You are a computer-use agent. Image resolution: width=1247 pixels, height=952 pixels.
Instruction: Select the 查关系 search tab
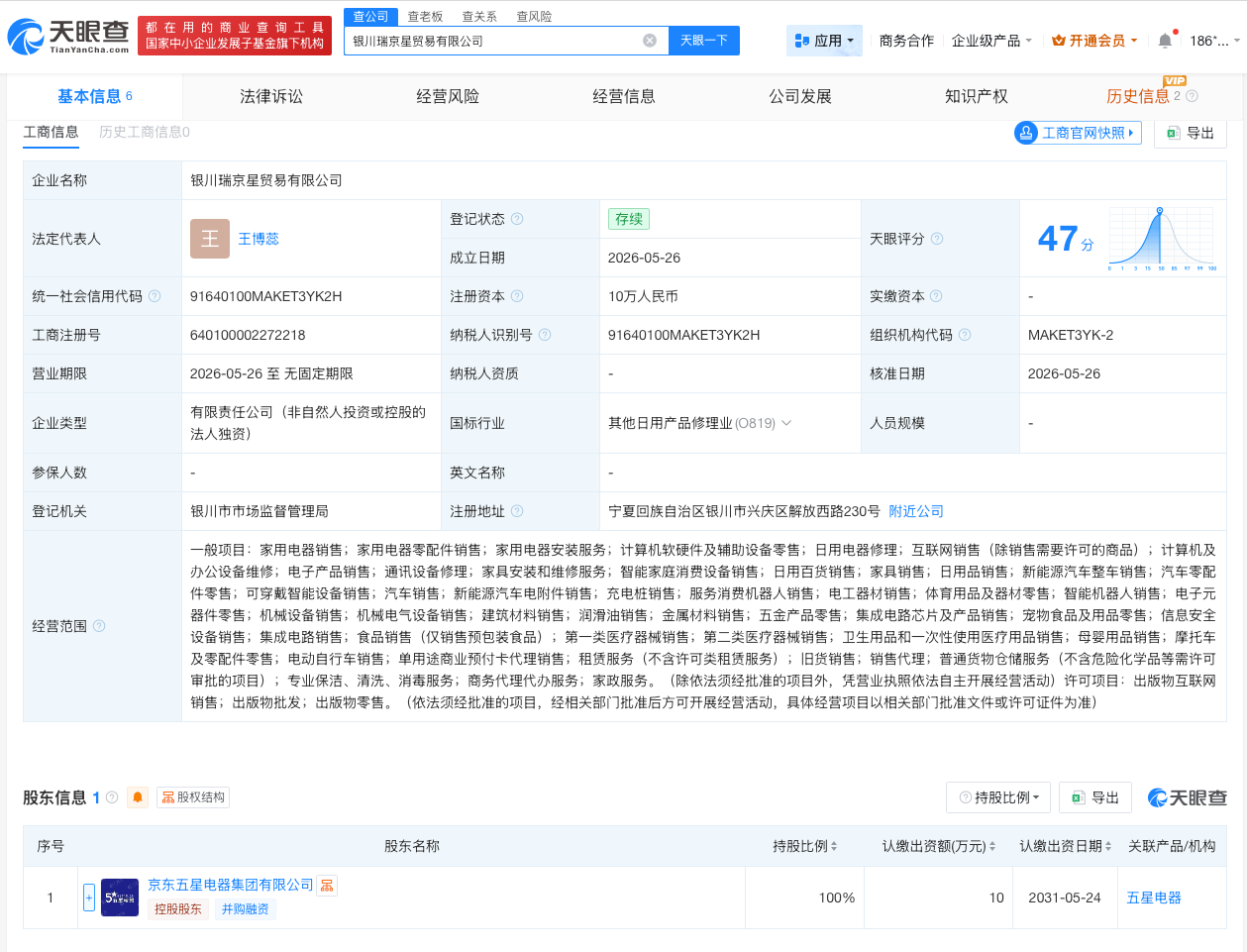pos(479,17)
